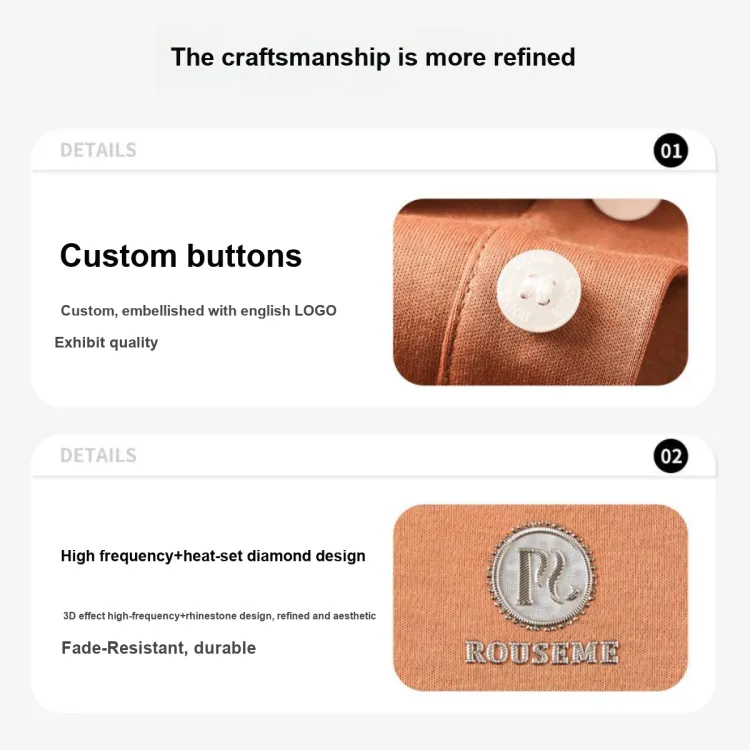Image resolution: width=750 pixels, height=750 pixels.
Task: Click the 'Custom buttons' heading
Action: (x=181, y=255)
